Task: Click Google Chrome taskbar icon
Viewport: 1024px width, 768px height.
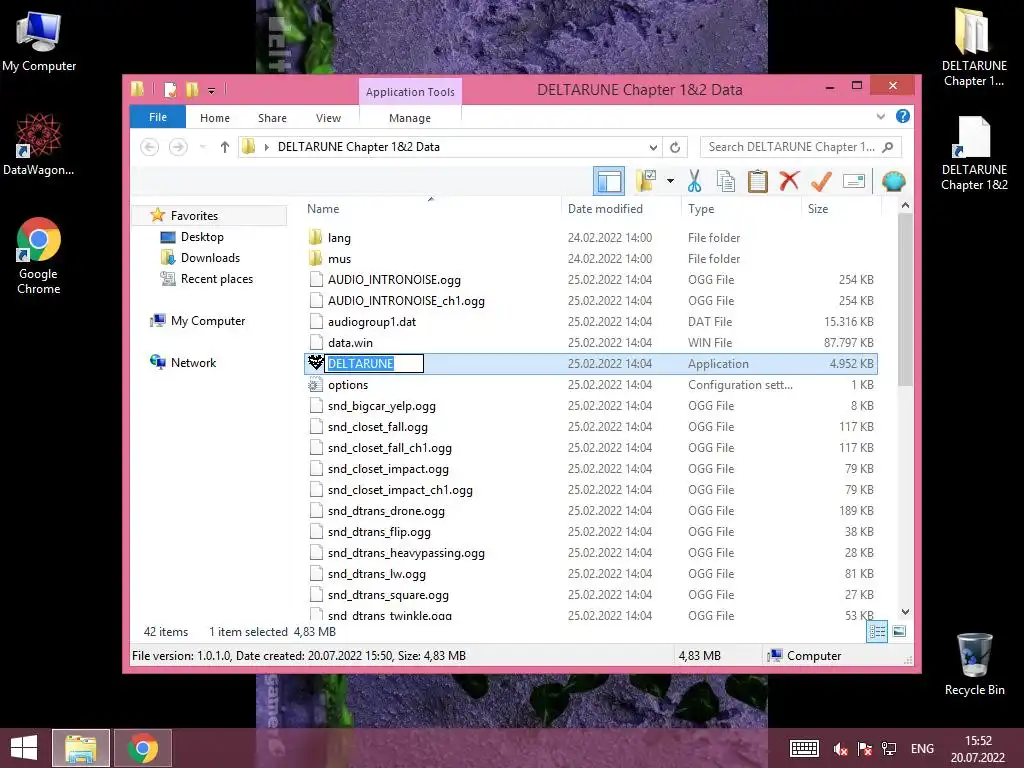Action: pos(142,748)
